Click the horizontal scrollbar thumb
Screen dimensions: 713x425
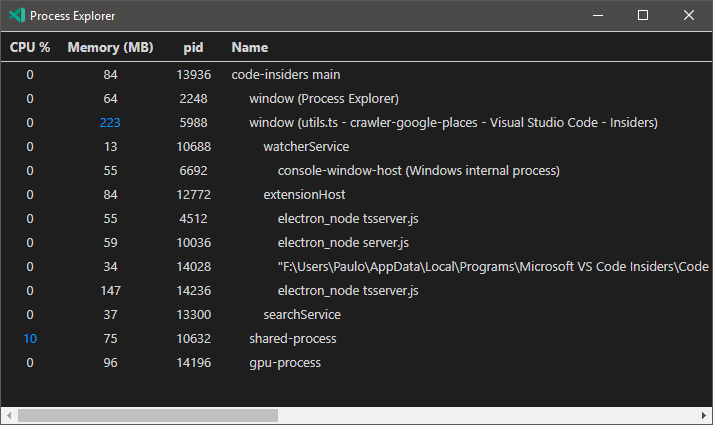point(148,415)
